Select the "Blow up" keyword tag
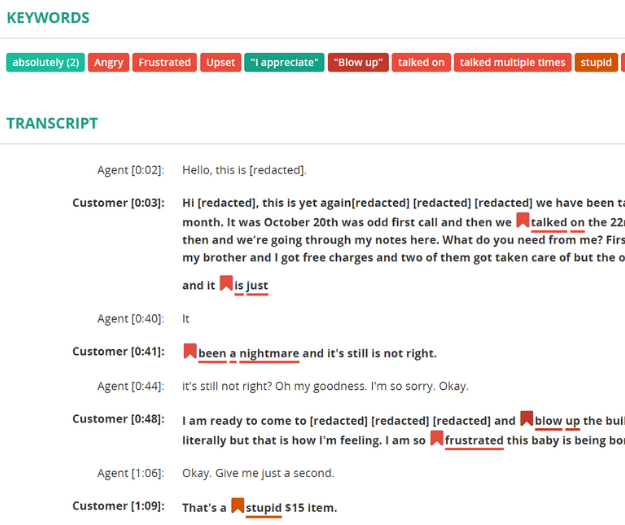This screenshot has width=625, height=525. tap(358, 63)
